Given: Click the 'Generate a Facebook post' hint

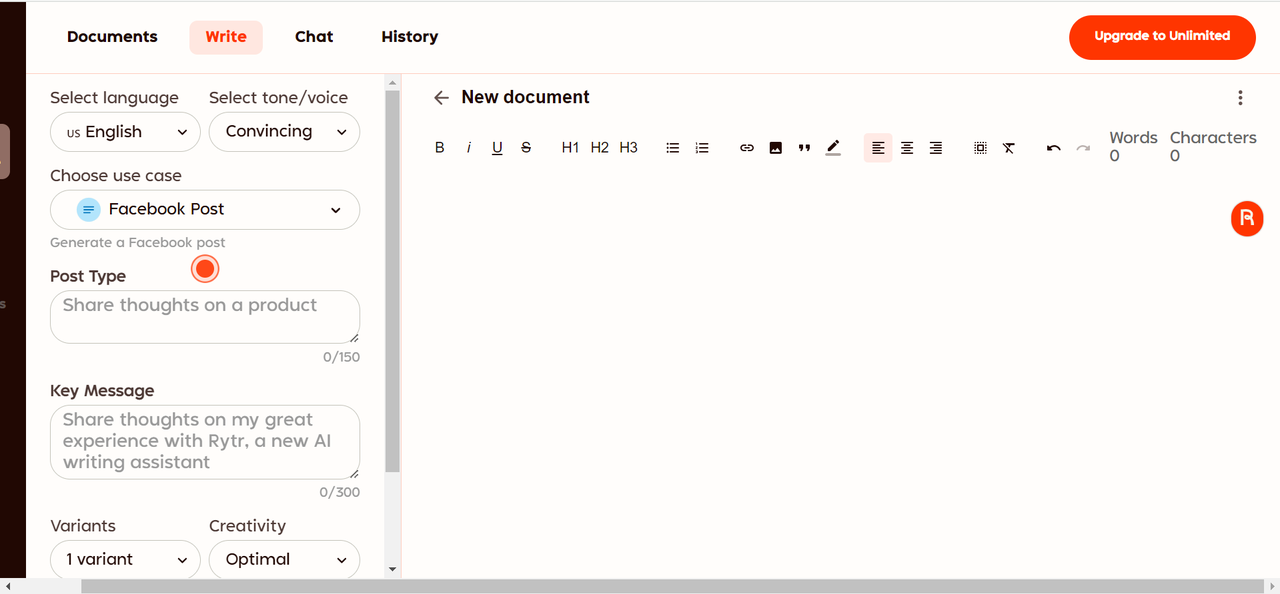Looking at the screenshot, I should pos(138,243).
